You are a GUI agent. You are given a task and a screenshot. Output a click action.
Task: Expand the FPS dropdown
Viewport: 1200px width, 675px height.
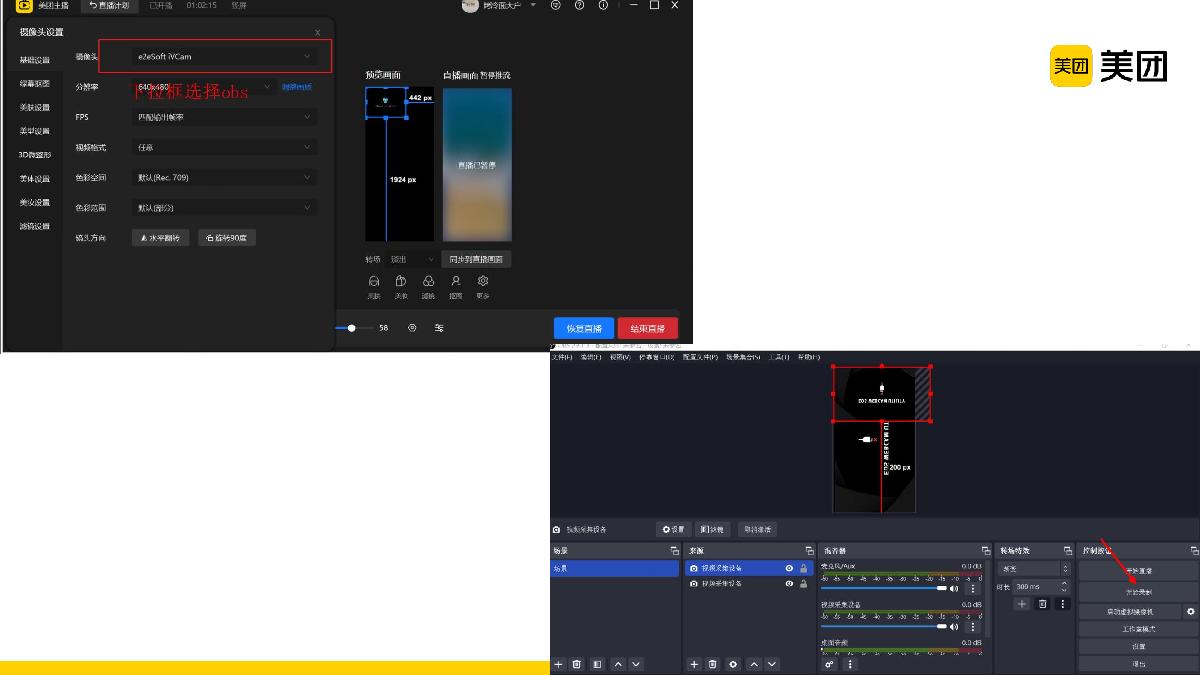pos(224,117)
